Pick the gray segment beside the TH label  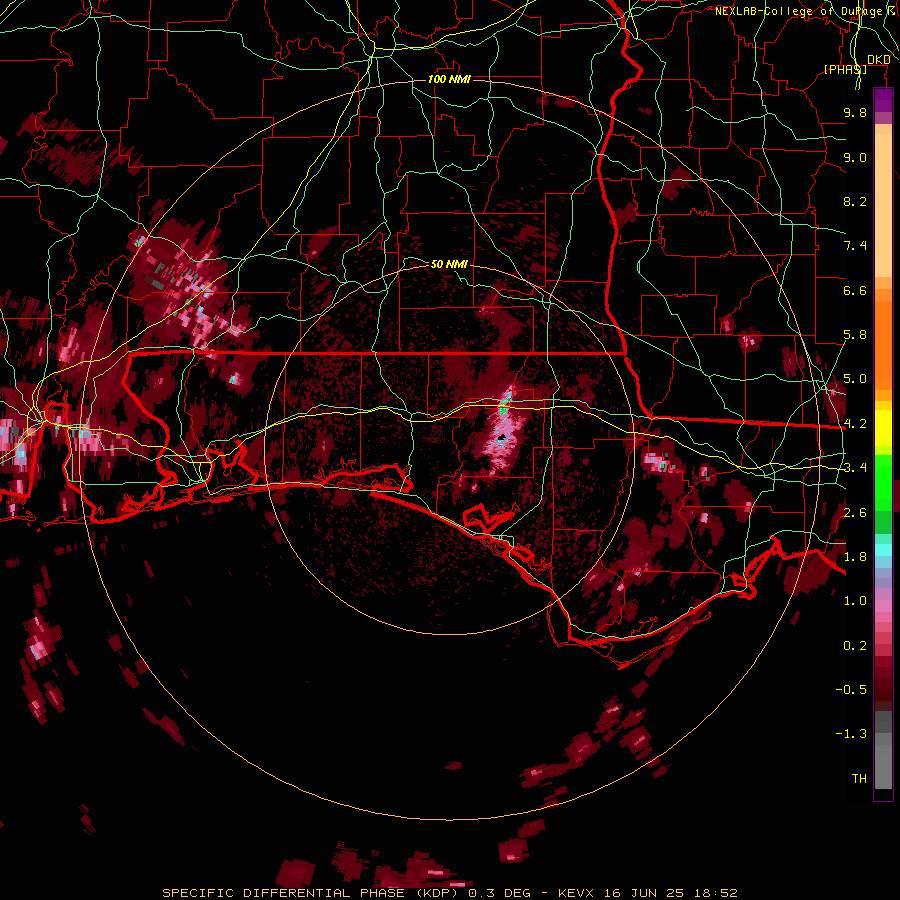click(x=883, y=769)
